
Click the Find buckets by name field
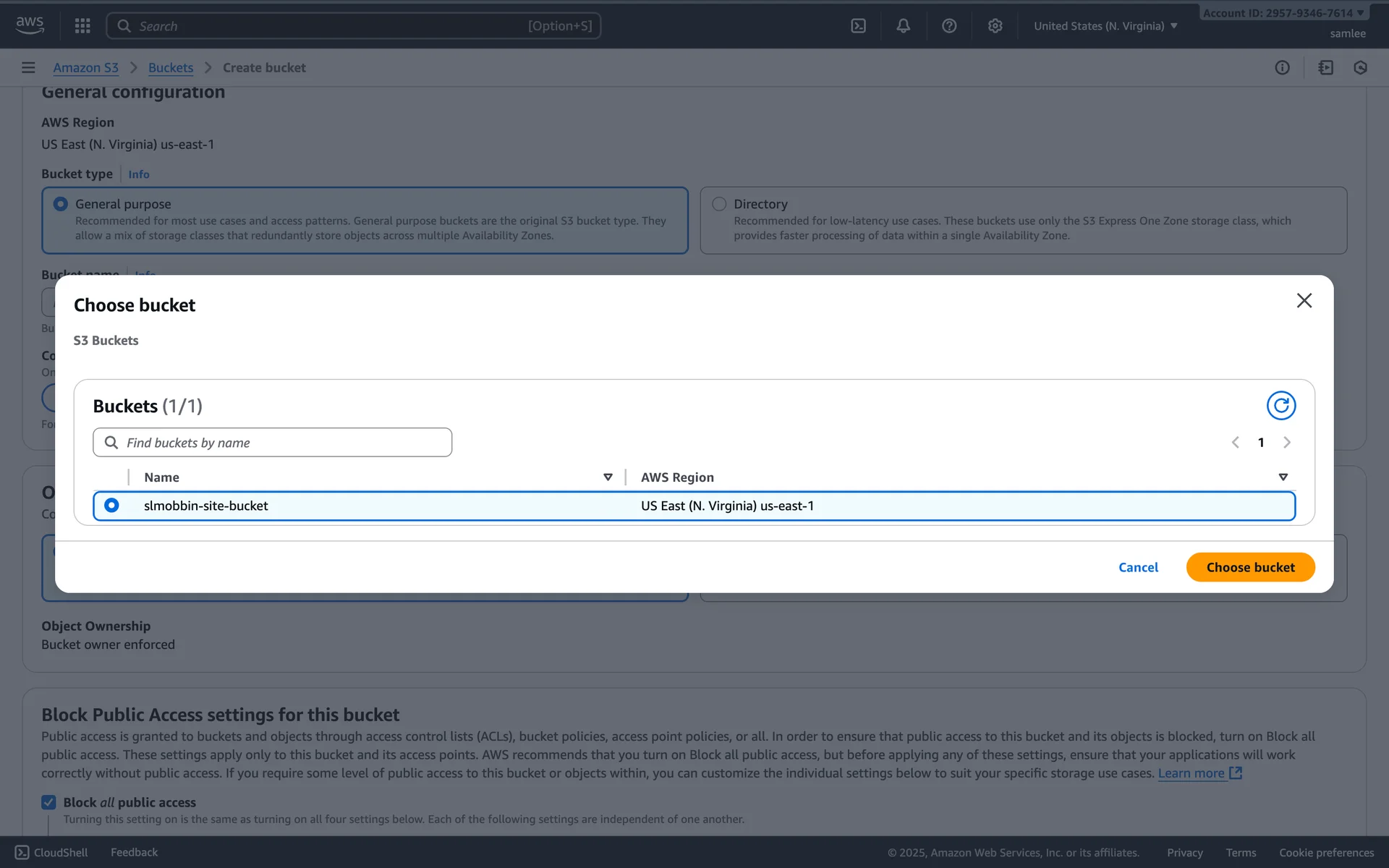282,443
